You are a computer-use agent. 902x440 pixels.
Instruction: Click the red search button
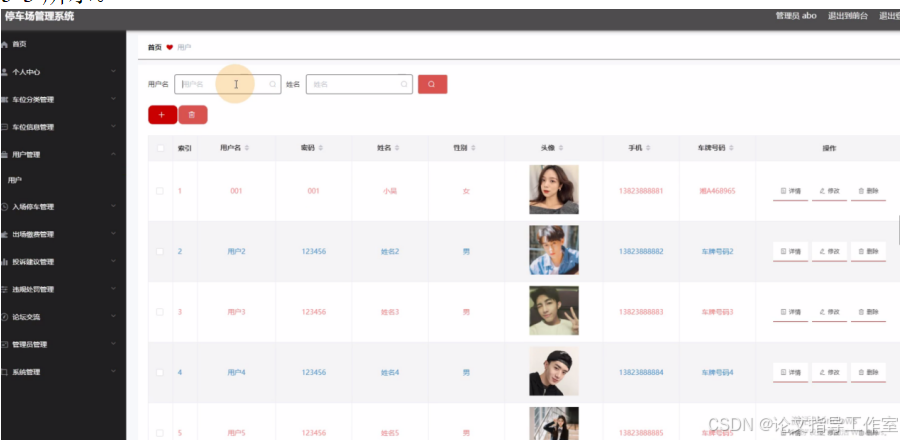[432, 84]
